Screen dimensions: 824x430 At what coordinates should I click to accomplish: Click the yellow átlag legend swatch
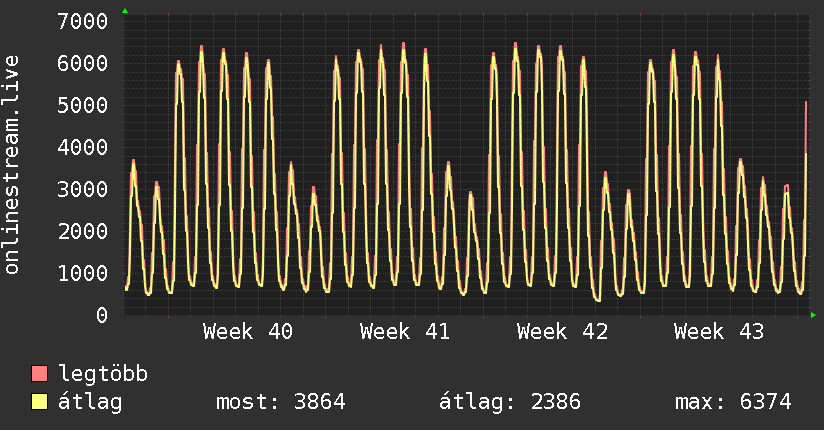coord(39,402)
